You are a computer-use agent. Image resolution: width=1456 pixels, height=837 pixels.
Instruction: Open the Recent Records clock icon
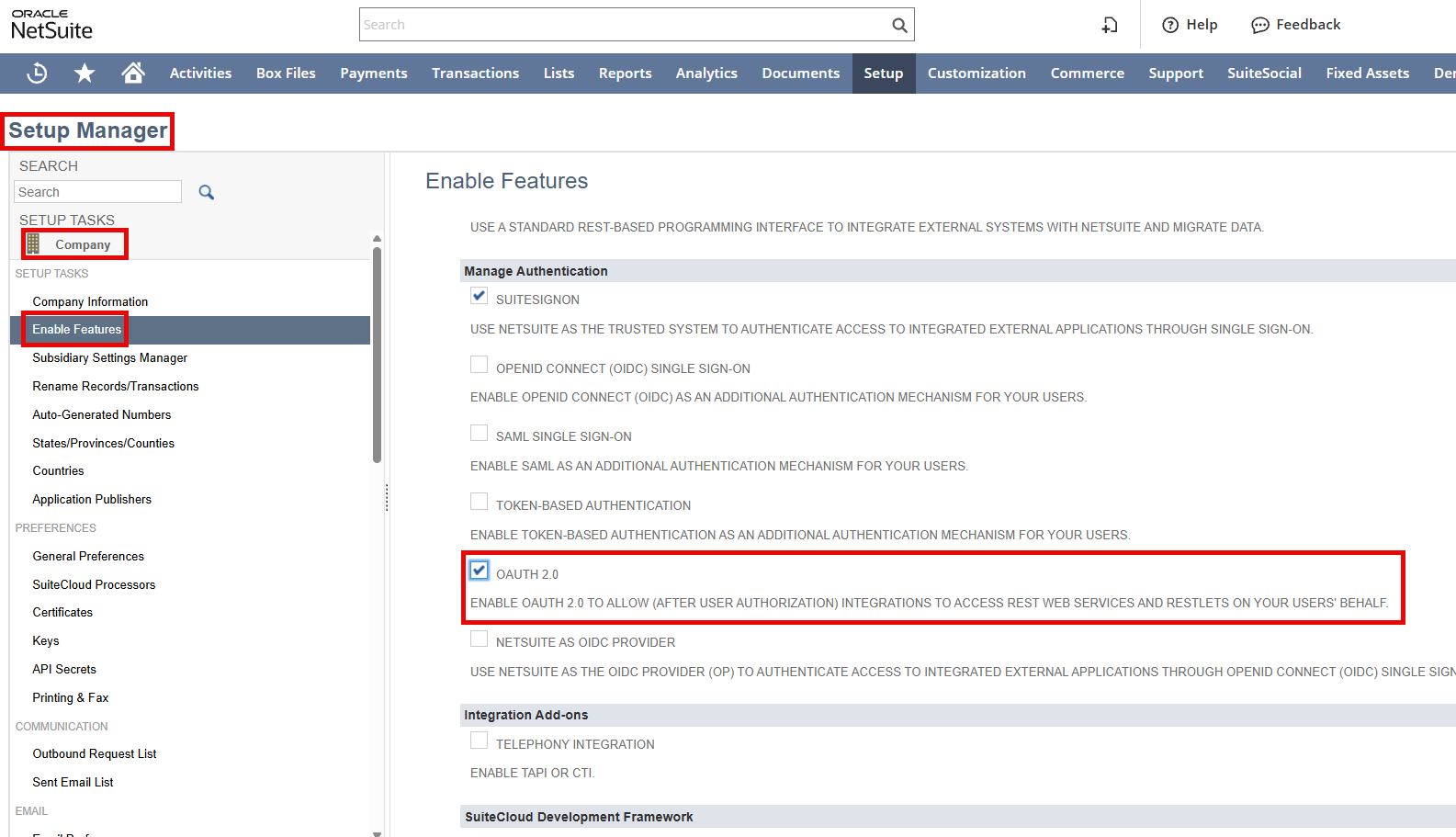tap(37, 73)
